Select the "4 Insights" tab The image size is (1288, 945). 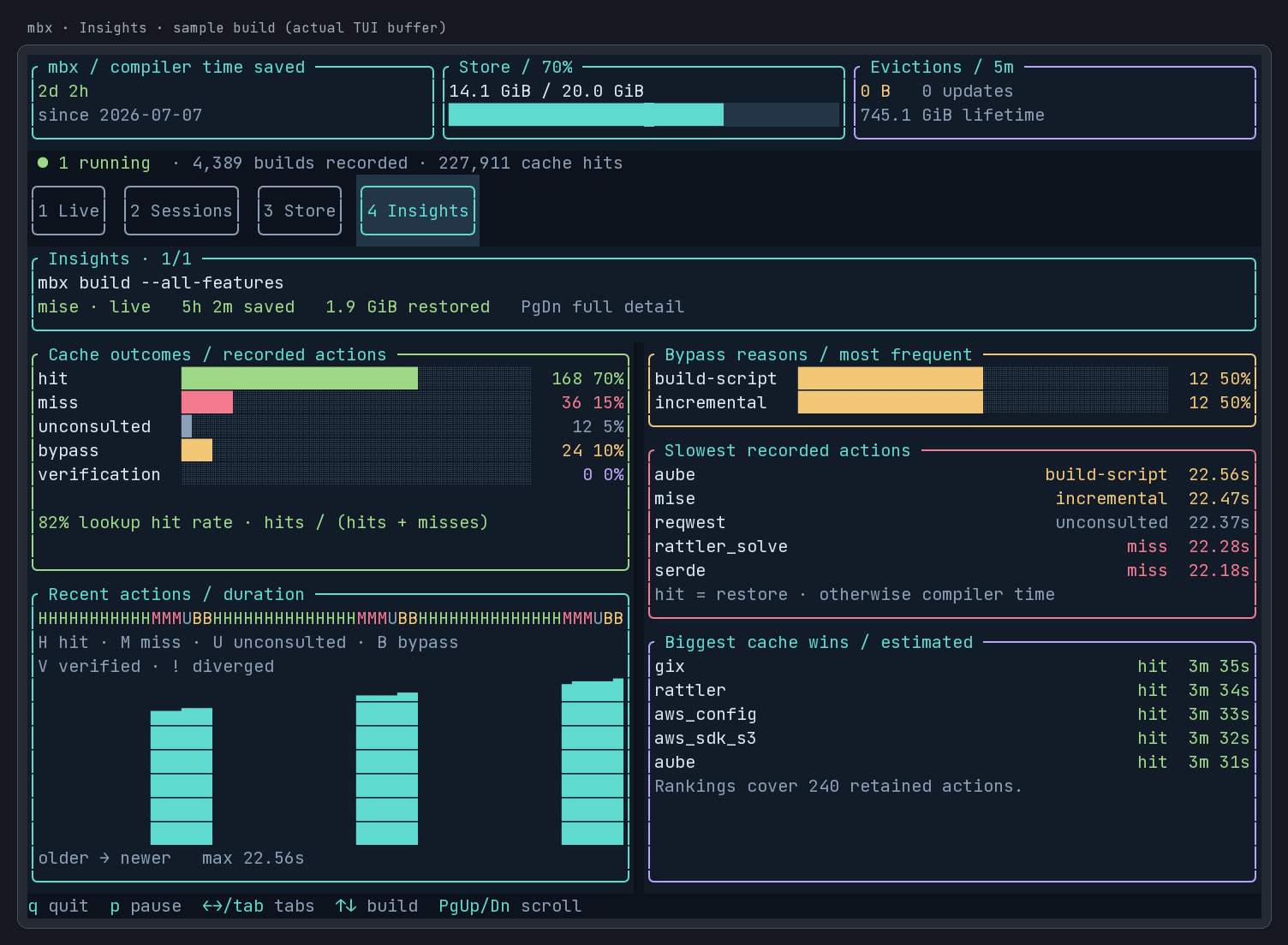tap(418, 211)
